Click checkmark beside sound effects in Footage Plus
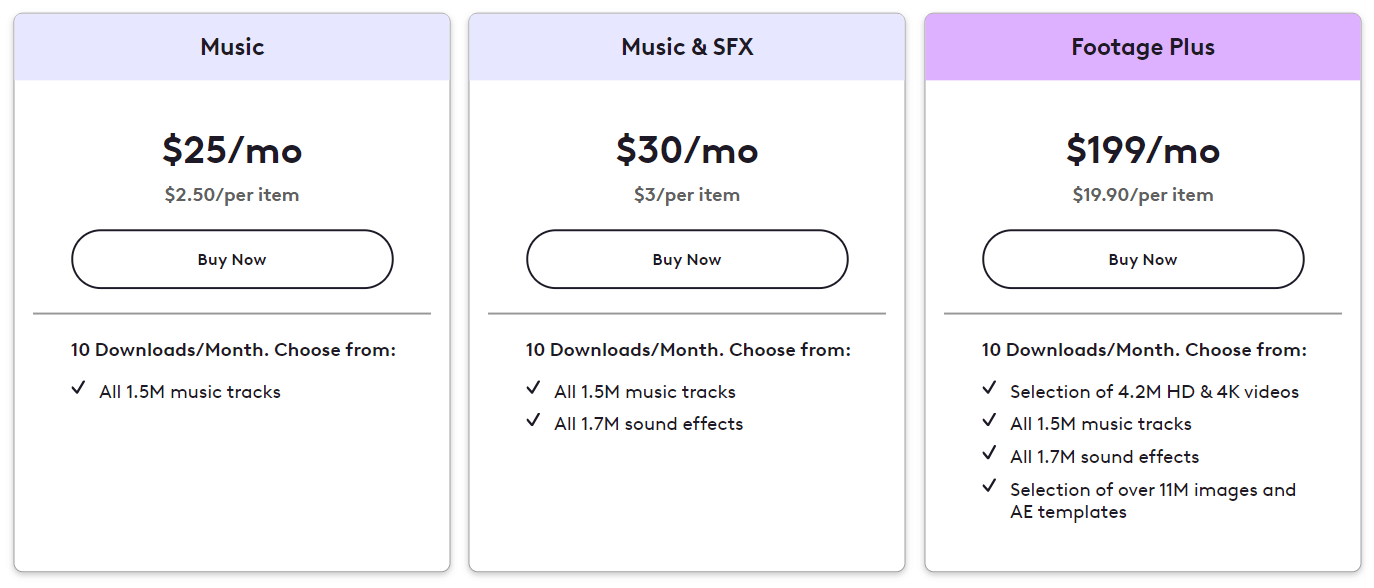This screenshot has width=1374, height=588. pos(989,453)
